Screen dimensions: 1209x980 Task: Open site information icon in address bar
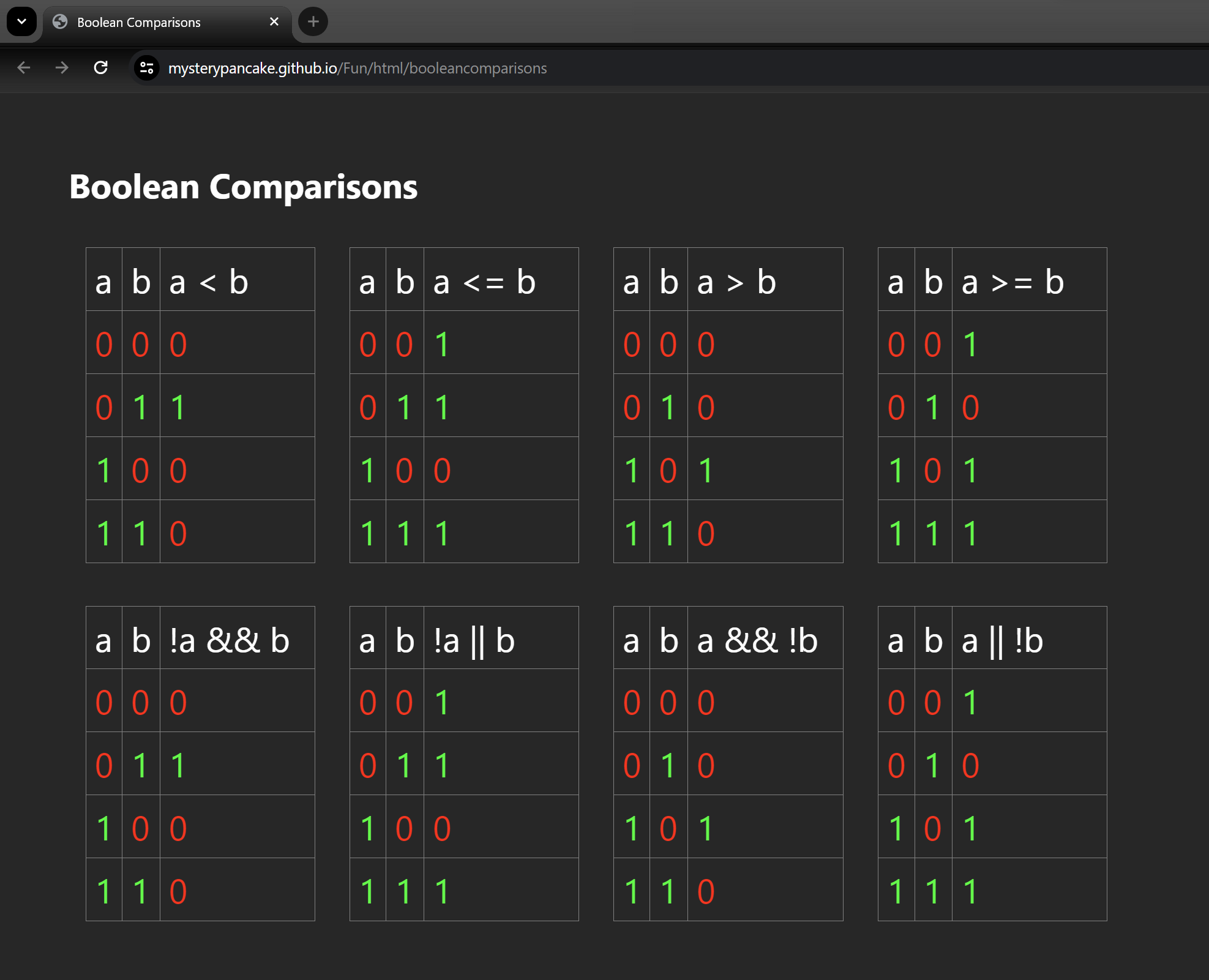[147, 68]
